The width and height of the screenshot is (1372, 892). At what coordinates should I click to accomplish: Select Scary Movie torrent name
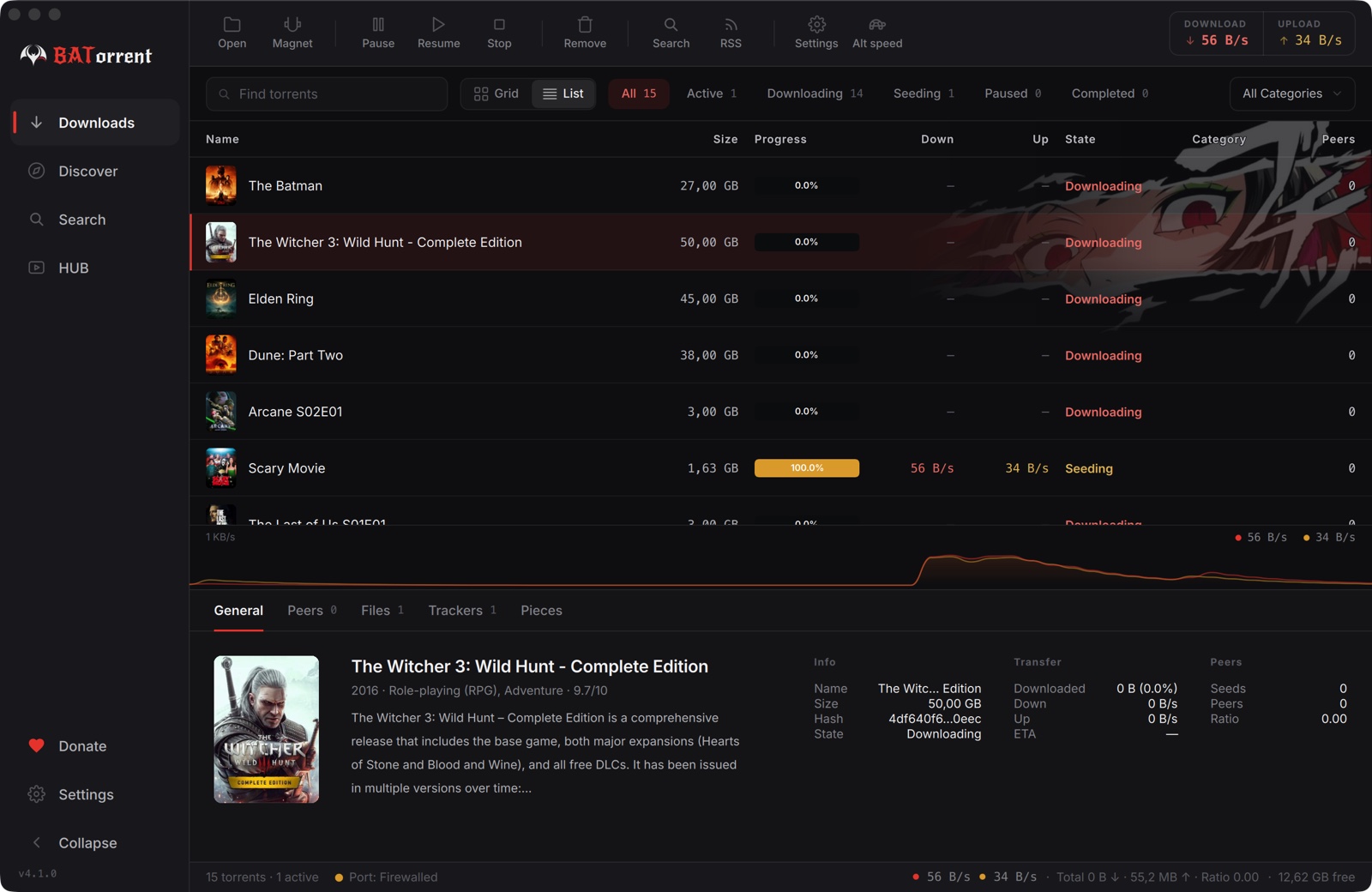(x=287, y=468)
